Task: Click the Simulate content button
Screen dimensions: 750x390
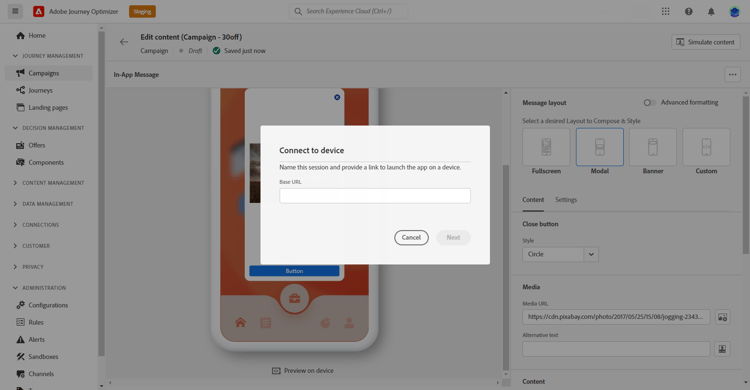Action: click(706, 42)
